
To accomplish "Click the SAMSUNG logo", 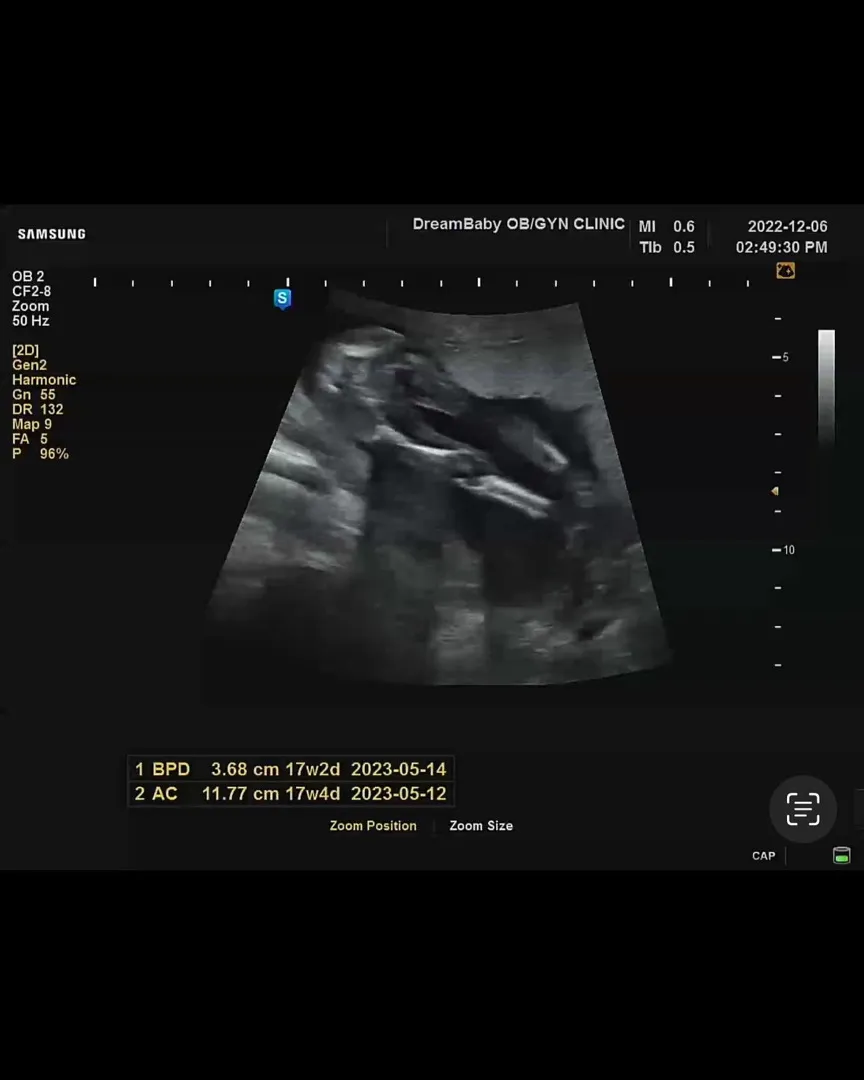I will tap(52, 234).
